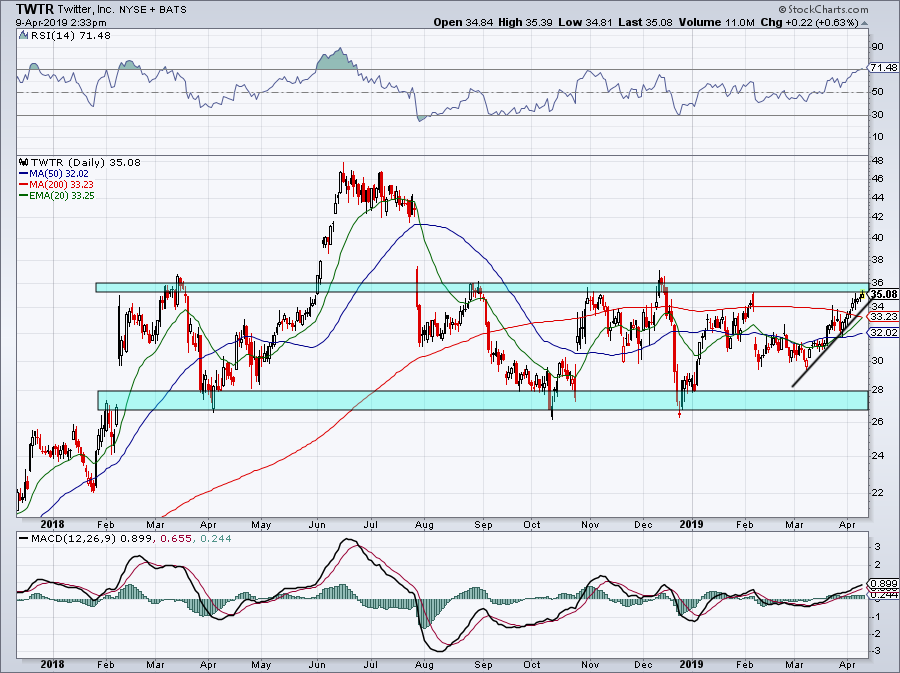Click the 71.48 RSI value tag
Image resolution: width=900 pixels, height=673 pixels.
pyautogui.click(x=884, y=67)
